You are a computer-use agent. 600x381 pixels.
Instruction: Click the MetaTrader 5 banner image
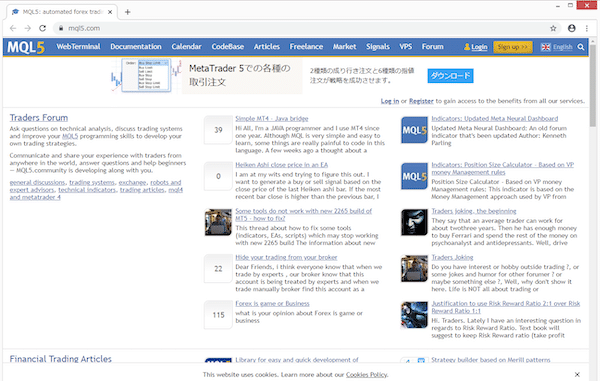[x=146, y=76]
